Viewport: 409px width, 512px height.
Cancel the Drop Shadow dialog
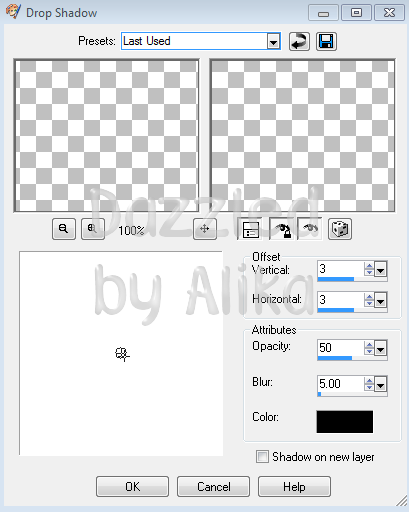click(213, 487)
